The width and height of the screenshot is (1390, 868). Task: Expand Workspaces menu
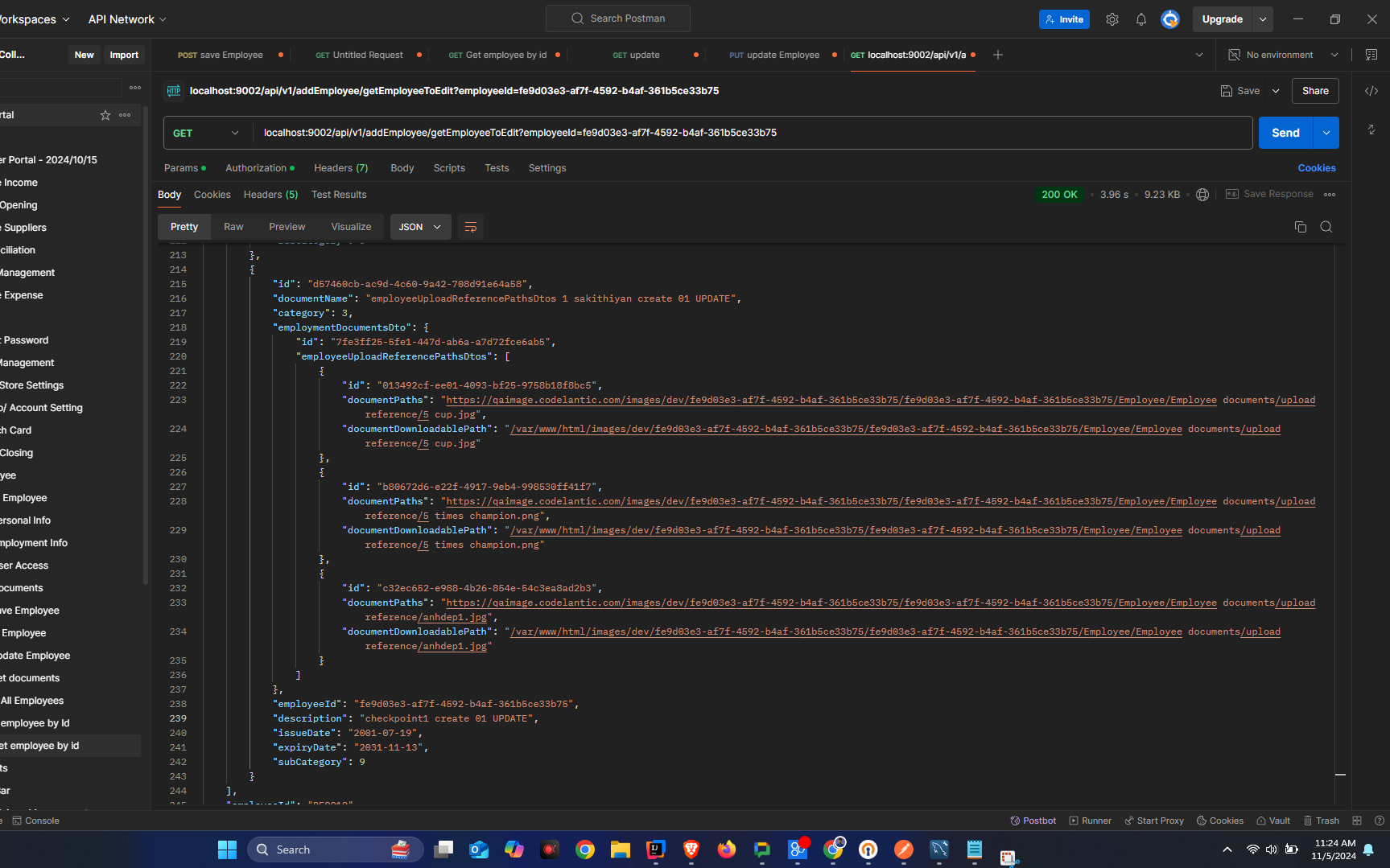(35, 19)
